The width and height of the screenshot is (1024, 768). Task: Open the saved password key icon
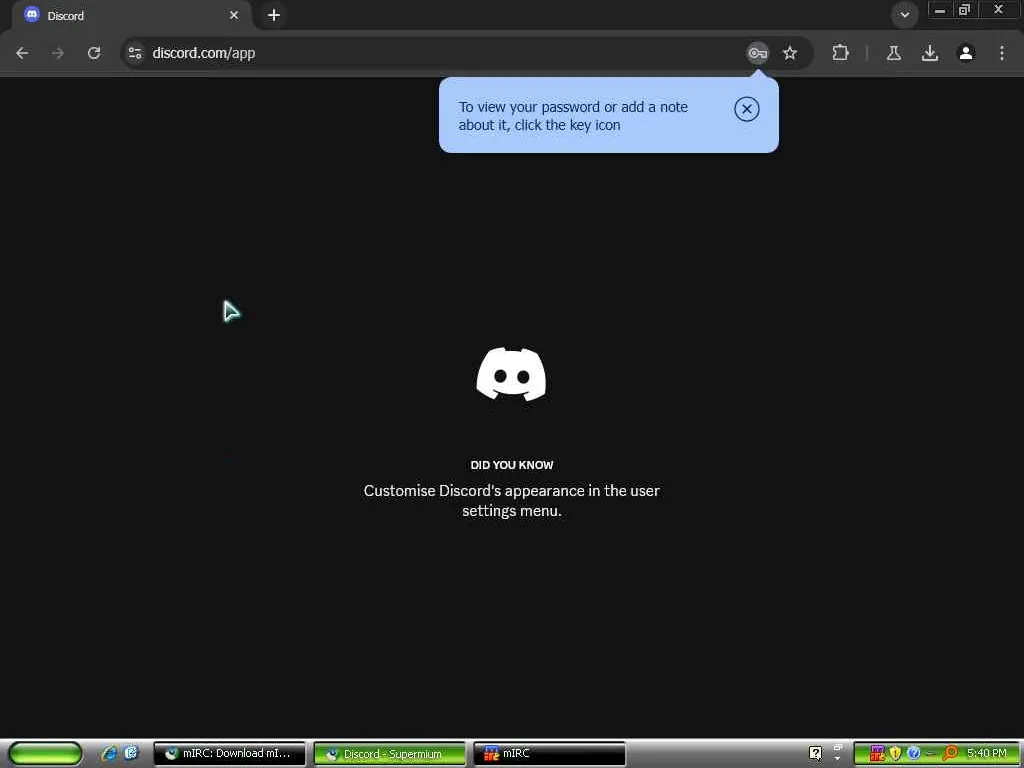(x=758, y=53)
